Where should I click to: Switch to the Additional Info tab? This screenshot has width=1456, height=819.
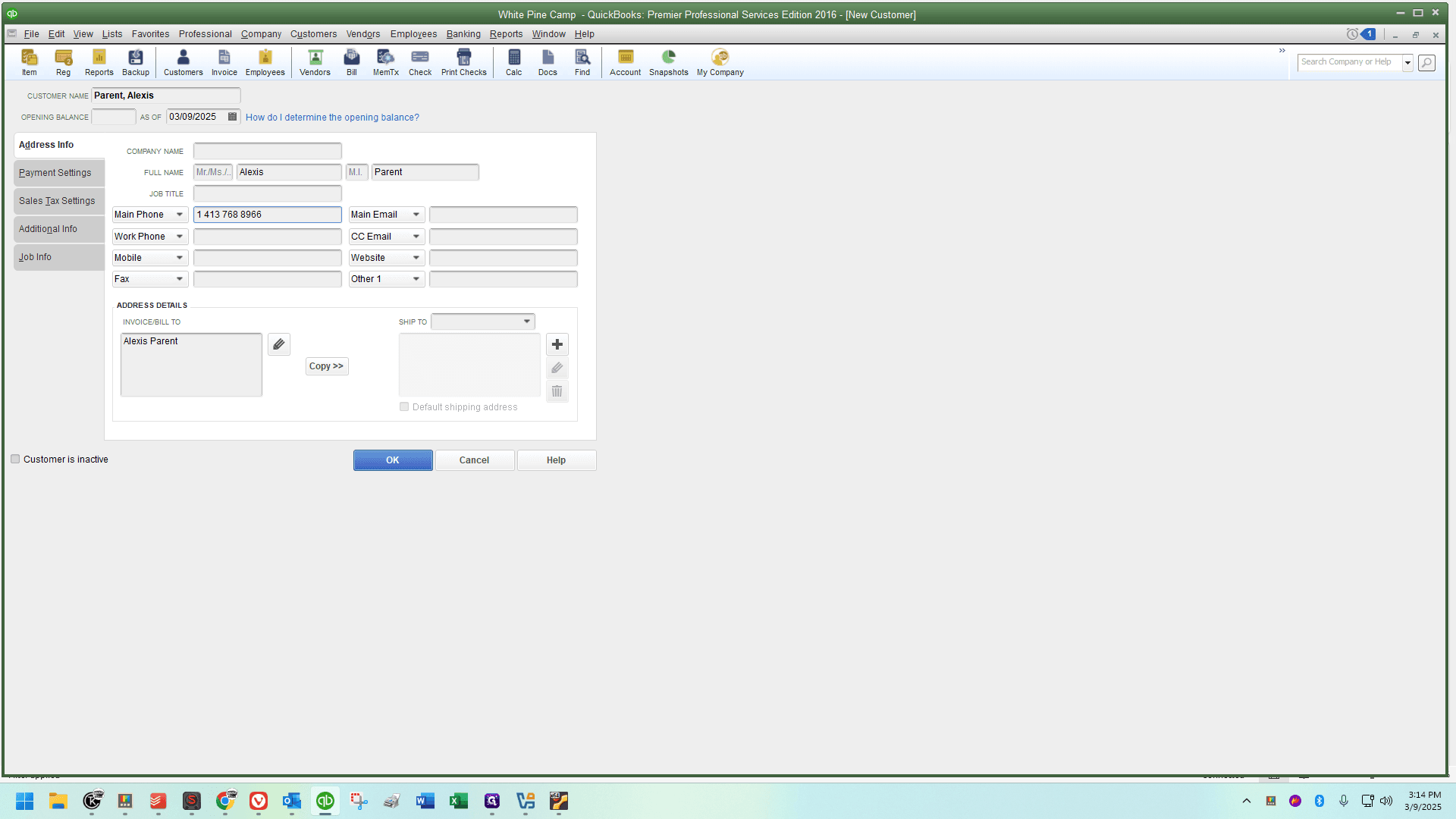pos(59,229)
